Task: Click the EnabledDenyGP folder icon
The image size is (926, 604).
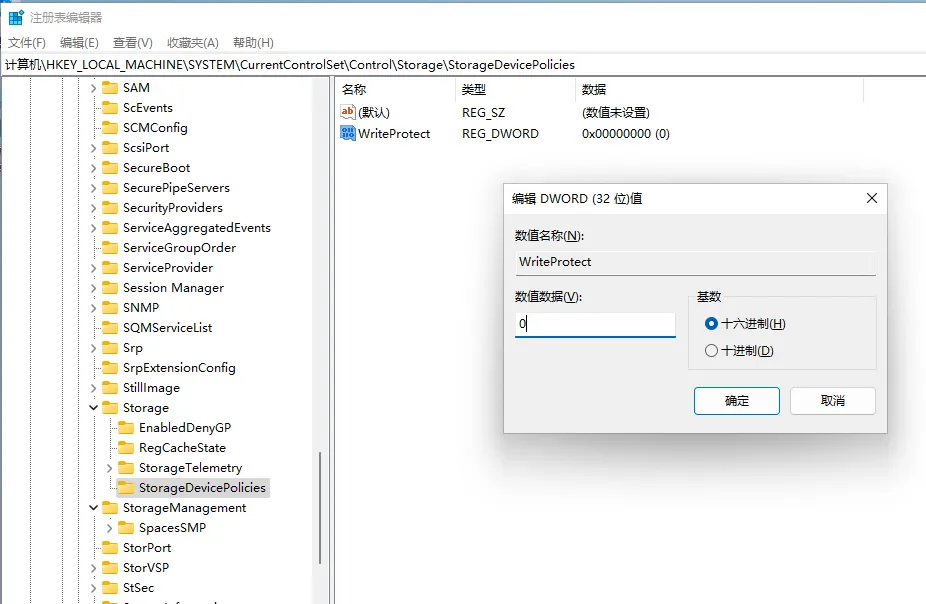Action: tap(127, 427)
